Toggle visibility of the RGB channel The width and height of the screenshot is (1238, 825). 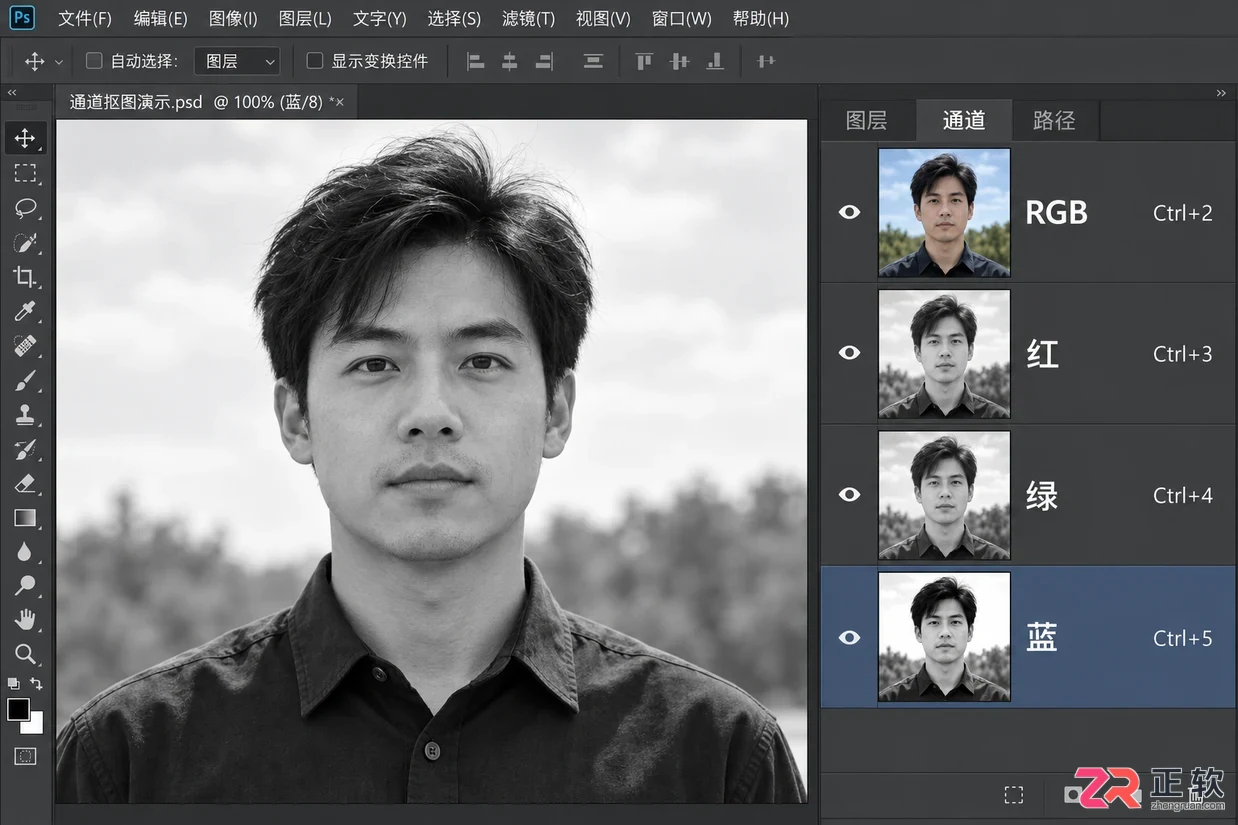click(x=849, y=212)
